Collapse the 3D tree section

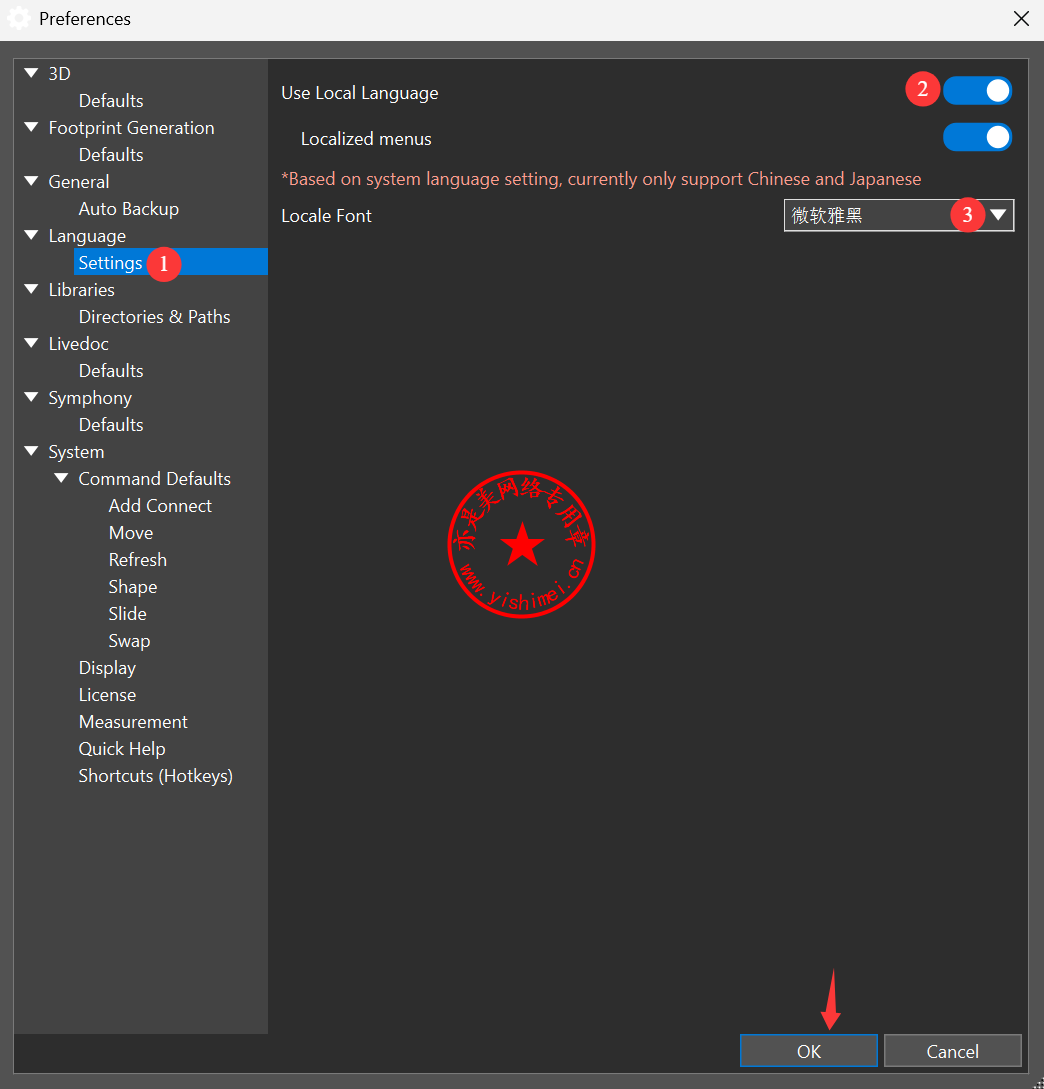(31, 73)
